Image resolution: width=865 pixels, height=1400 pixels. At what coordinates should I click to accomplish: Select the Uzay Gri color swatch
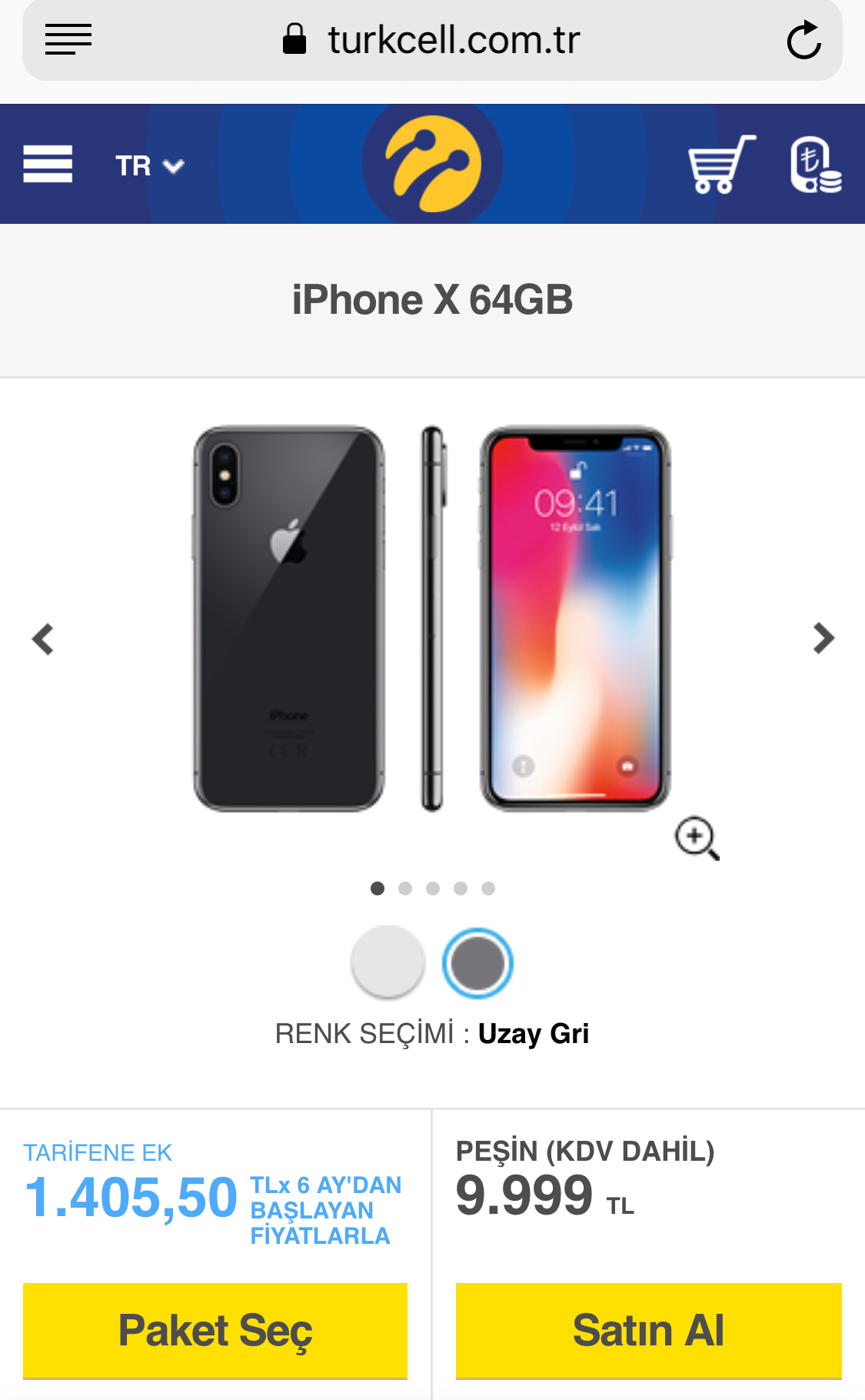click(x=477, y=963)
